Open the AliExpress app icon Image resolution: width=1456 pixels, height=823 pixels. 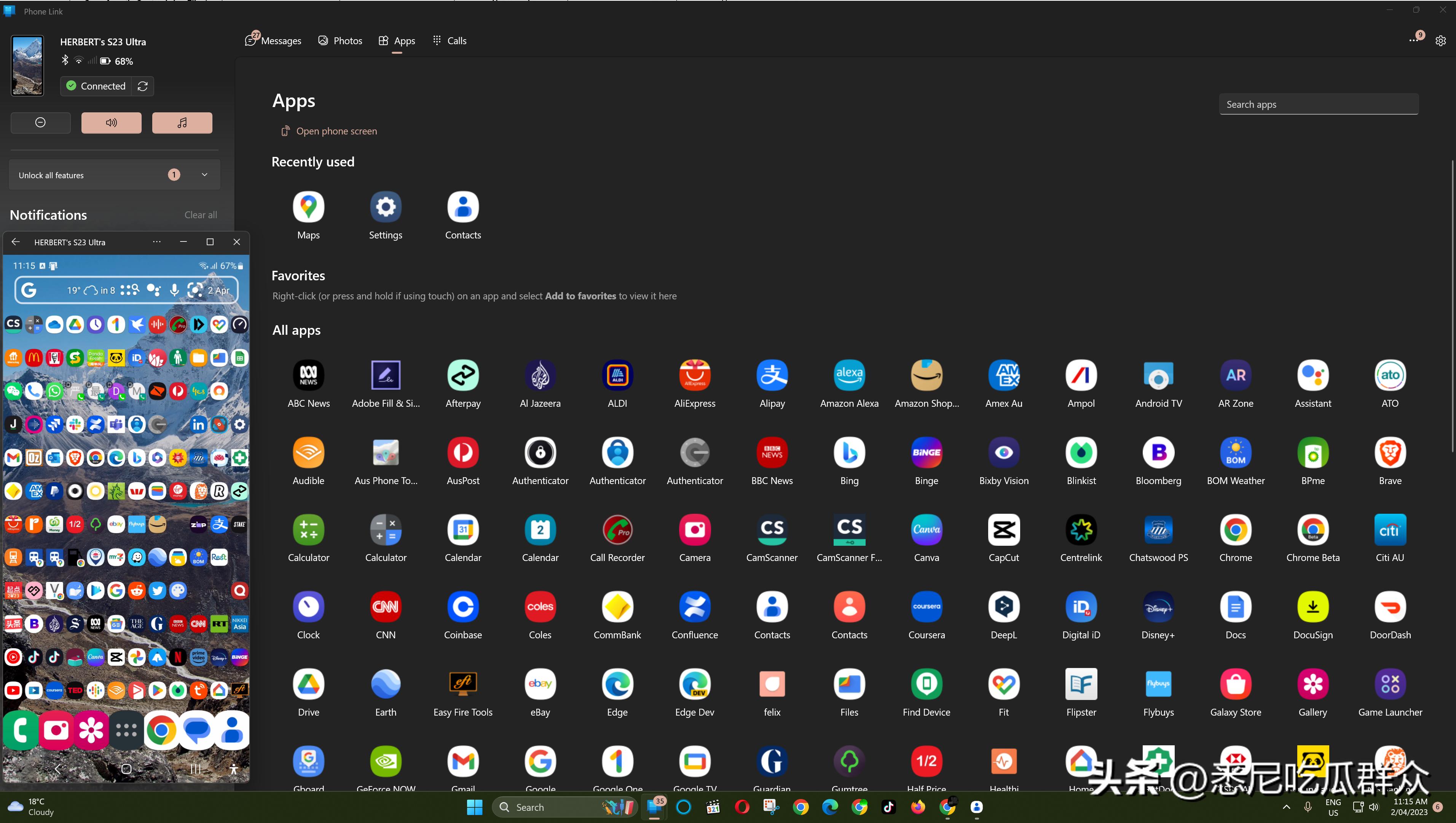click(x=695, y=375)
